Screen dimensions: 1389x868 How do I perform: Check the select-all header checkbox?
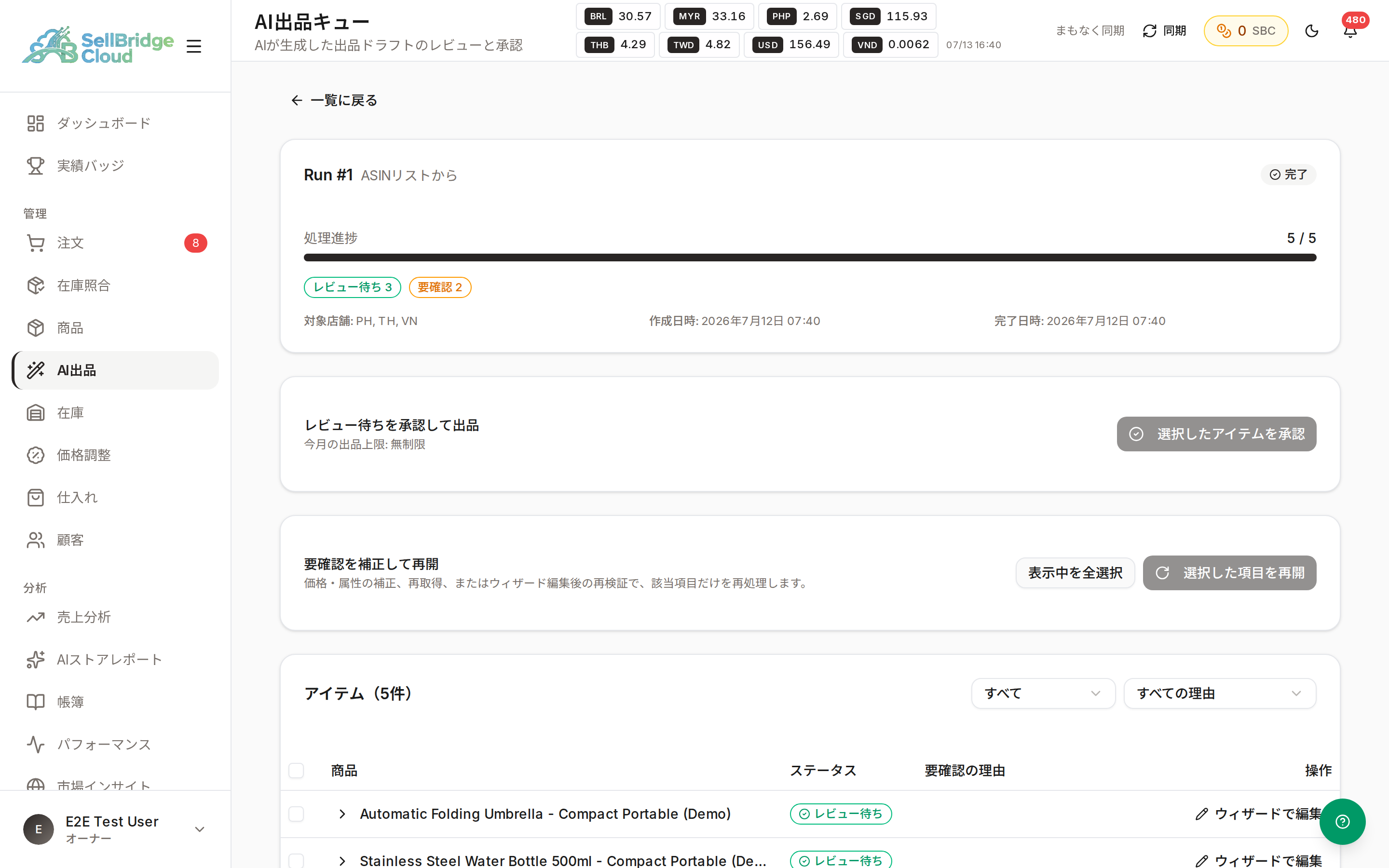[x=296, y=771]
